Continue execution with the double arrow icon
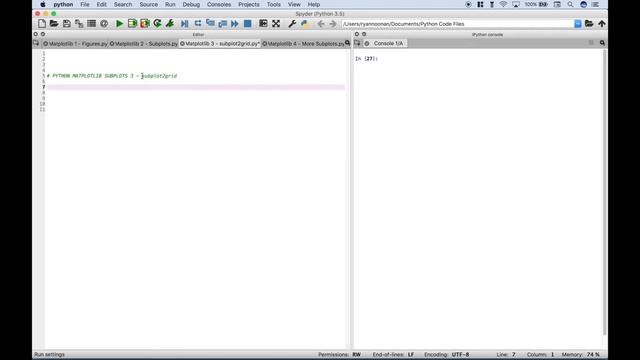The height and width of the screenshot is (360, 640). coord(235,24)
